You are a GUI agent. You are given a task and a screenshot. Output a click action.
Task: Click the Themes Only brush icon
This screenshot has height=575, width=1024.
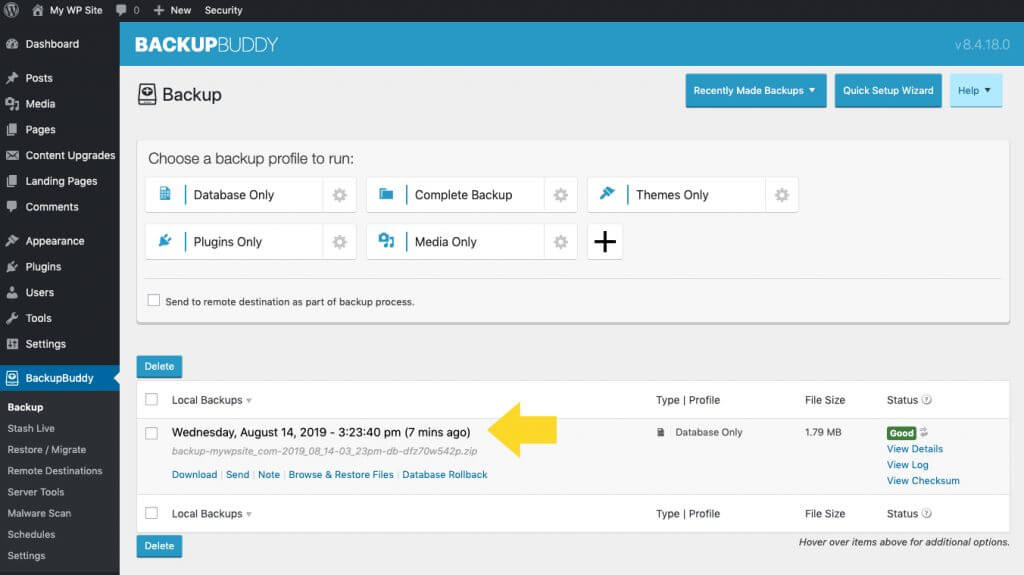607,193
